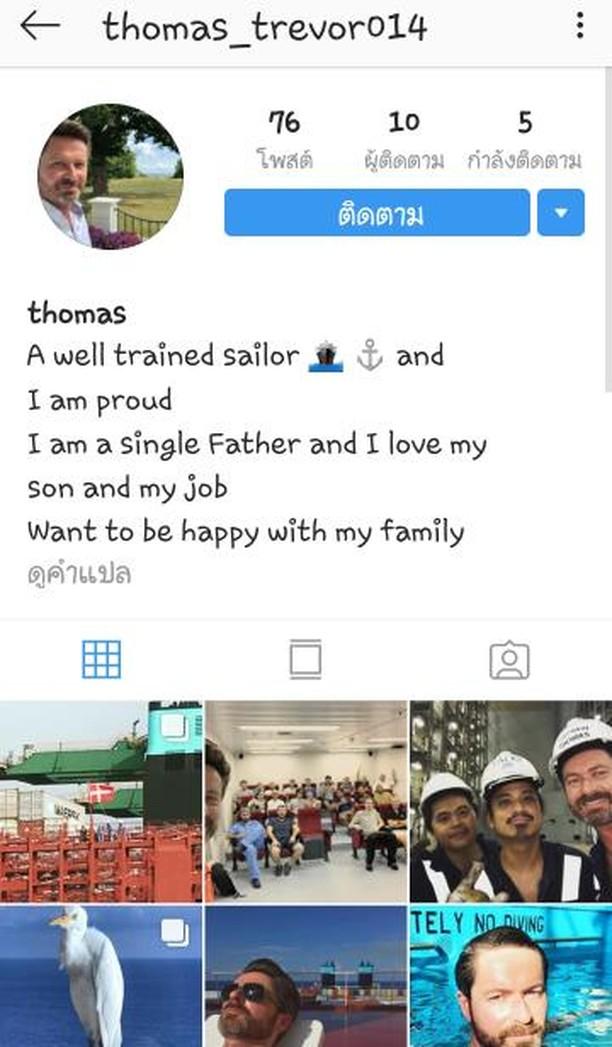Open sunglasses selfie with ship
Image resolution: width=612 pixels, height=1047 pixels.
click(x=306, y=976)
